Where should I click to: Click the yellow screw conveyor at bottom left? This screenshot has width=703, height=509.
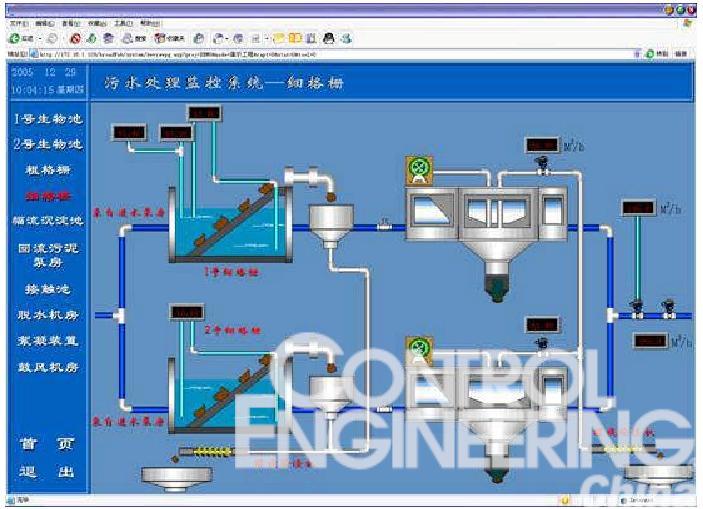(207, 452)
